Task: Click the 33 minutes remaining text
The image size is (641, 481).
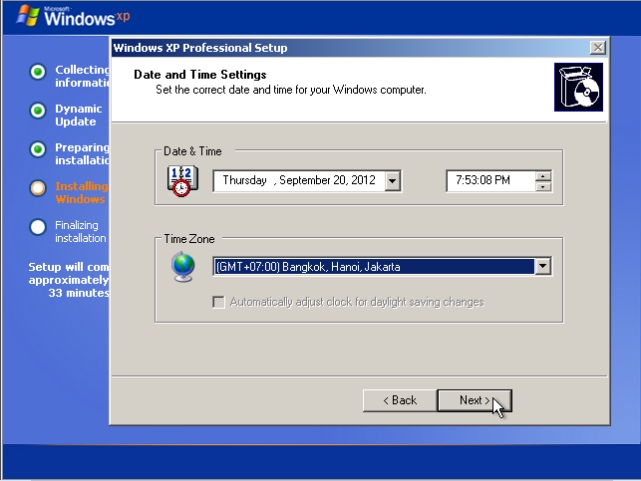Action: 78,293
